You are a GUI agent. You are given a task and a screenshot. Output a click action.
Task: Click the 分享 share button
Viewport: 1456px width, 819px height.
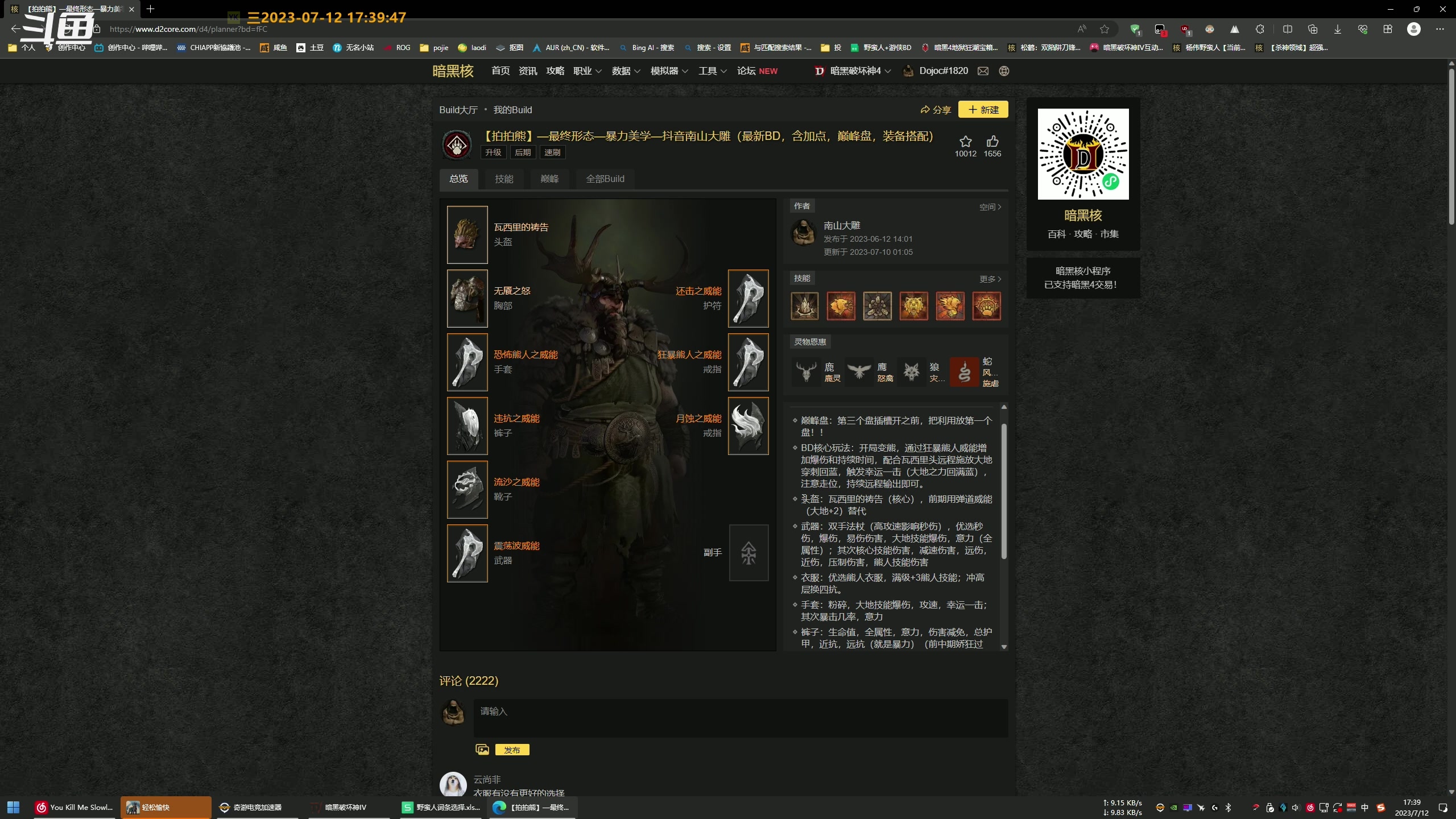pyautogui.click(x=936, y=110)
